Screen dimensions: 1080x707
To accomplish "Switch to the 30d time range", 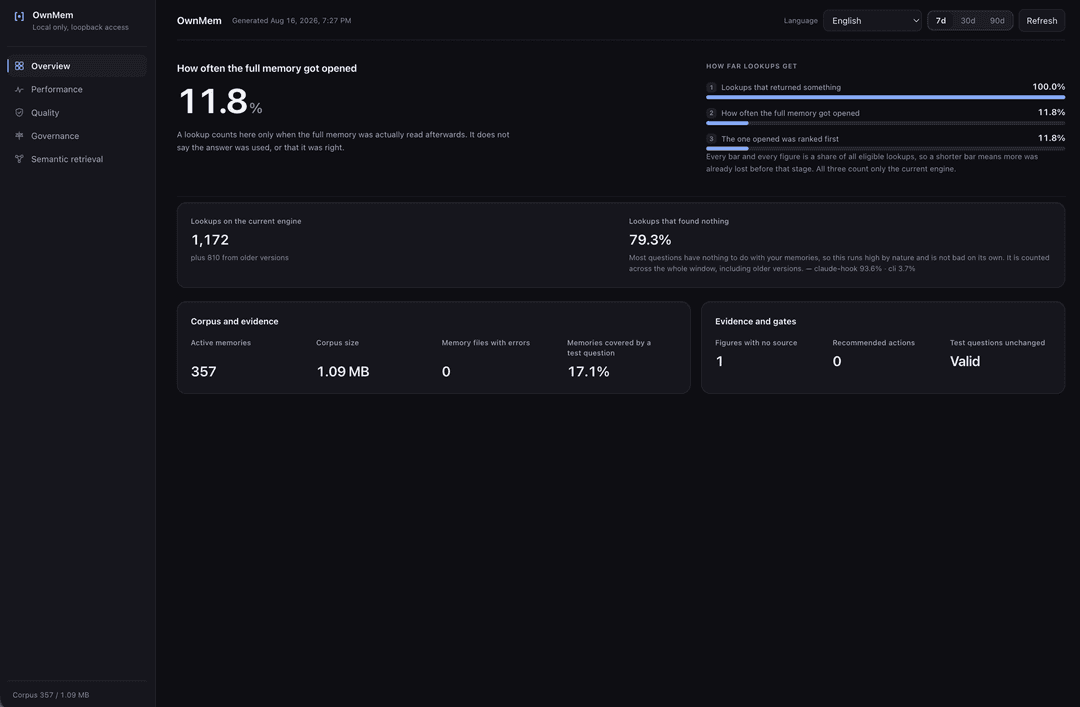I will [968, 21].
